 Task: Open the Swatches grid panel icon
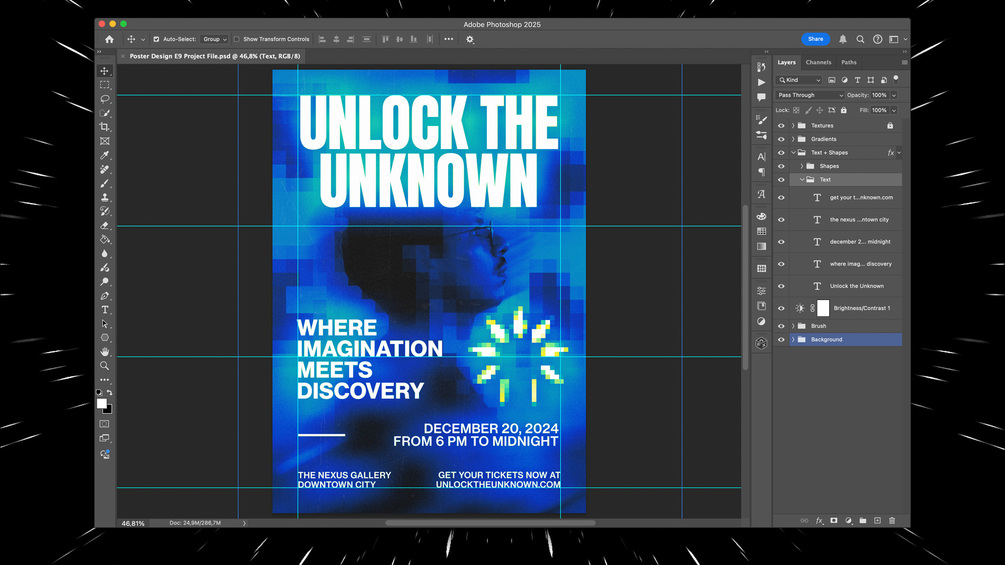(x=761, y=231)
